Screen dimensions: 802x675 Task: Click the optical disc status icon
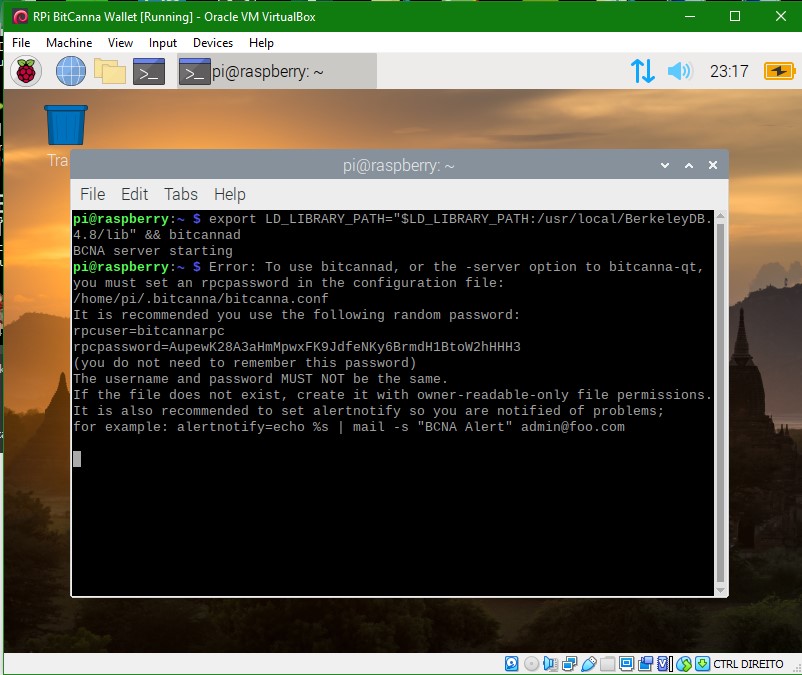531,664
